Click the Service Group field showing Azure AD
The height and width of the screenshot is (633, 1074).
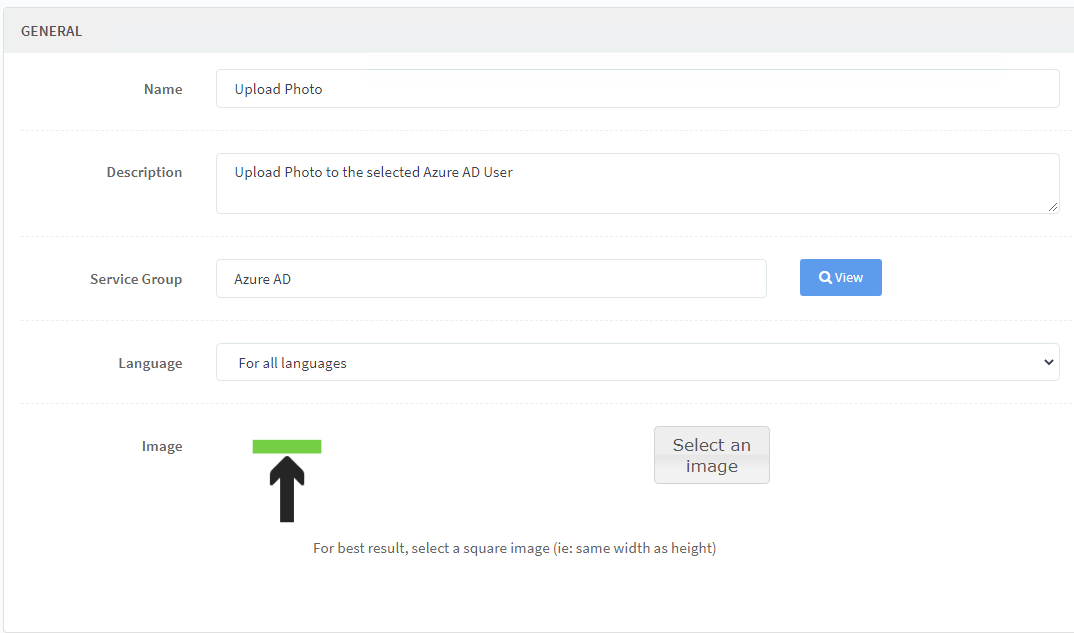[x=491, y=278]
